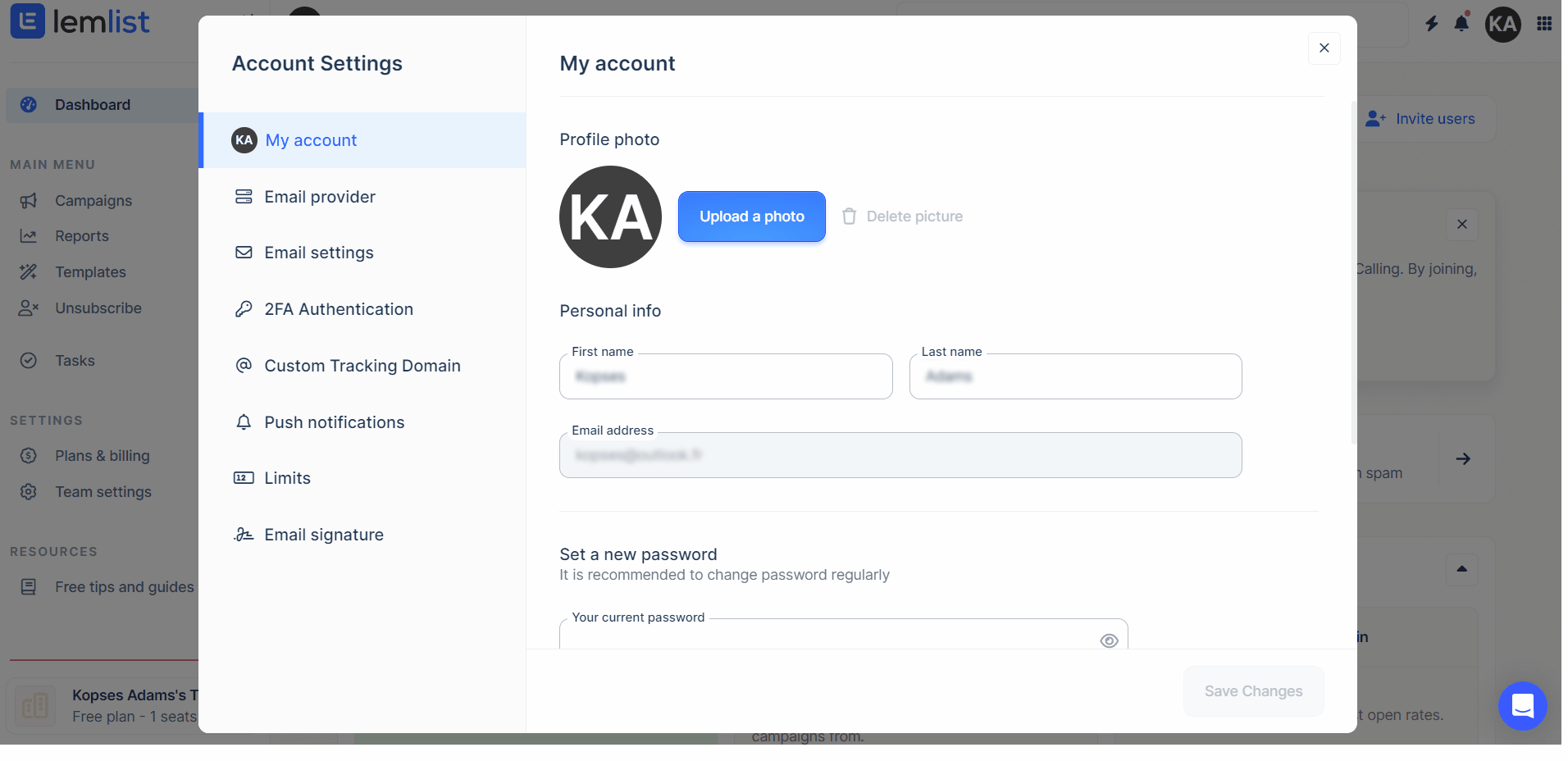Viewport: 1568px width, 761px height.
Task: Open the chat support bubble
Action: pyautogui.click(x=1523, y=706)
